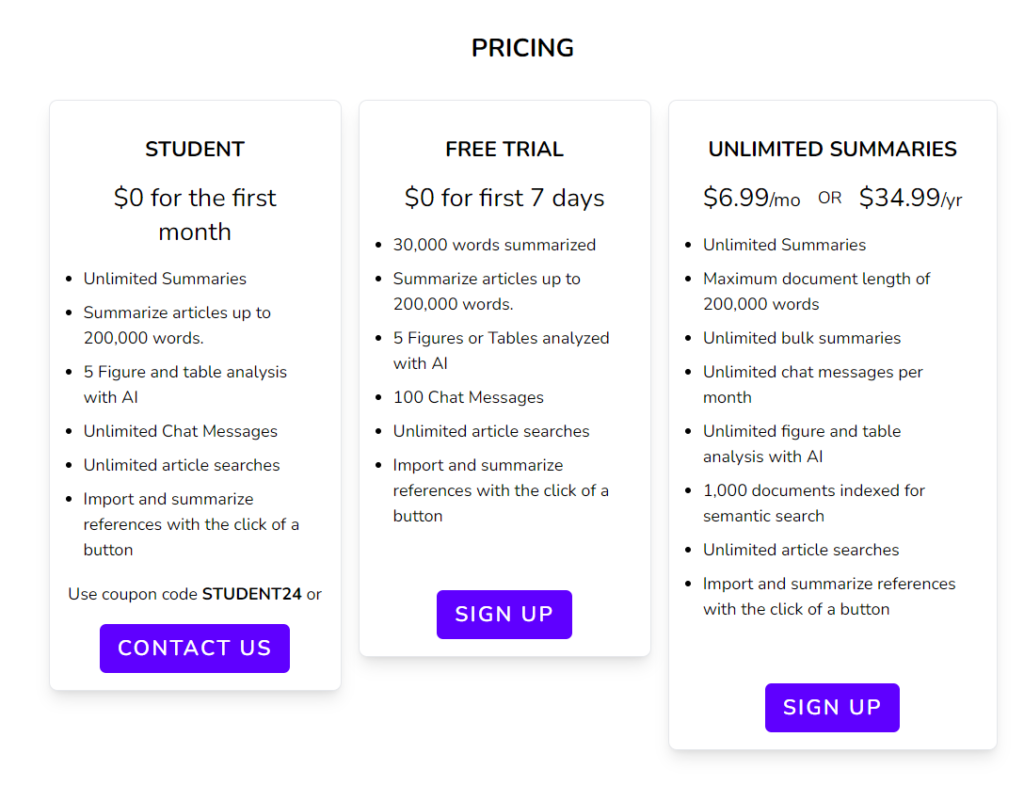The width and height of the screenshot is (1024, 785).
Task: Click the $34.99/yr yearly price
Action: tap(910, 197)
